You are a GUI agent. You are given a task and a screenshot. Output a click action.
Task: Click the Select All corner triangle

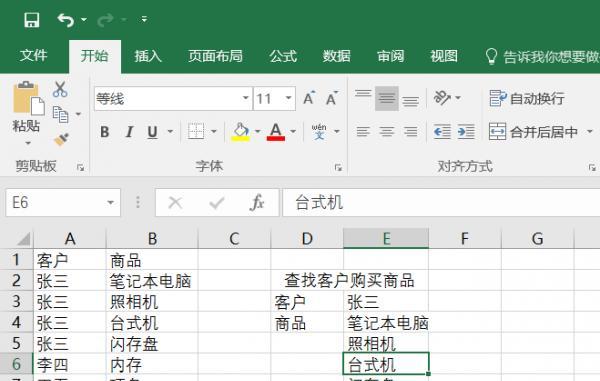click(x=23, y=239)
